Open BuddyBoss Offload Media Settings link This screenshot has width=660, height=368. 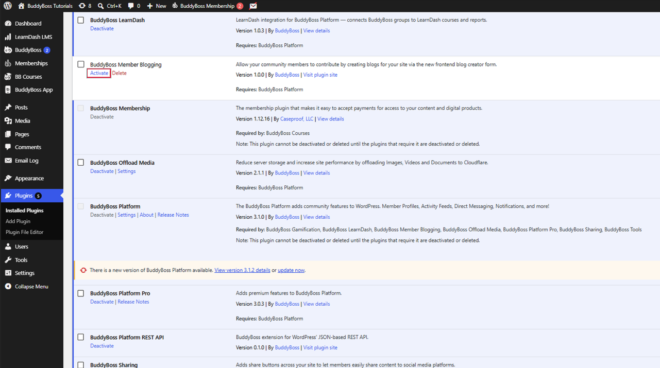click(126, 171)
